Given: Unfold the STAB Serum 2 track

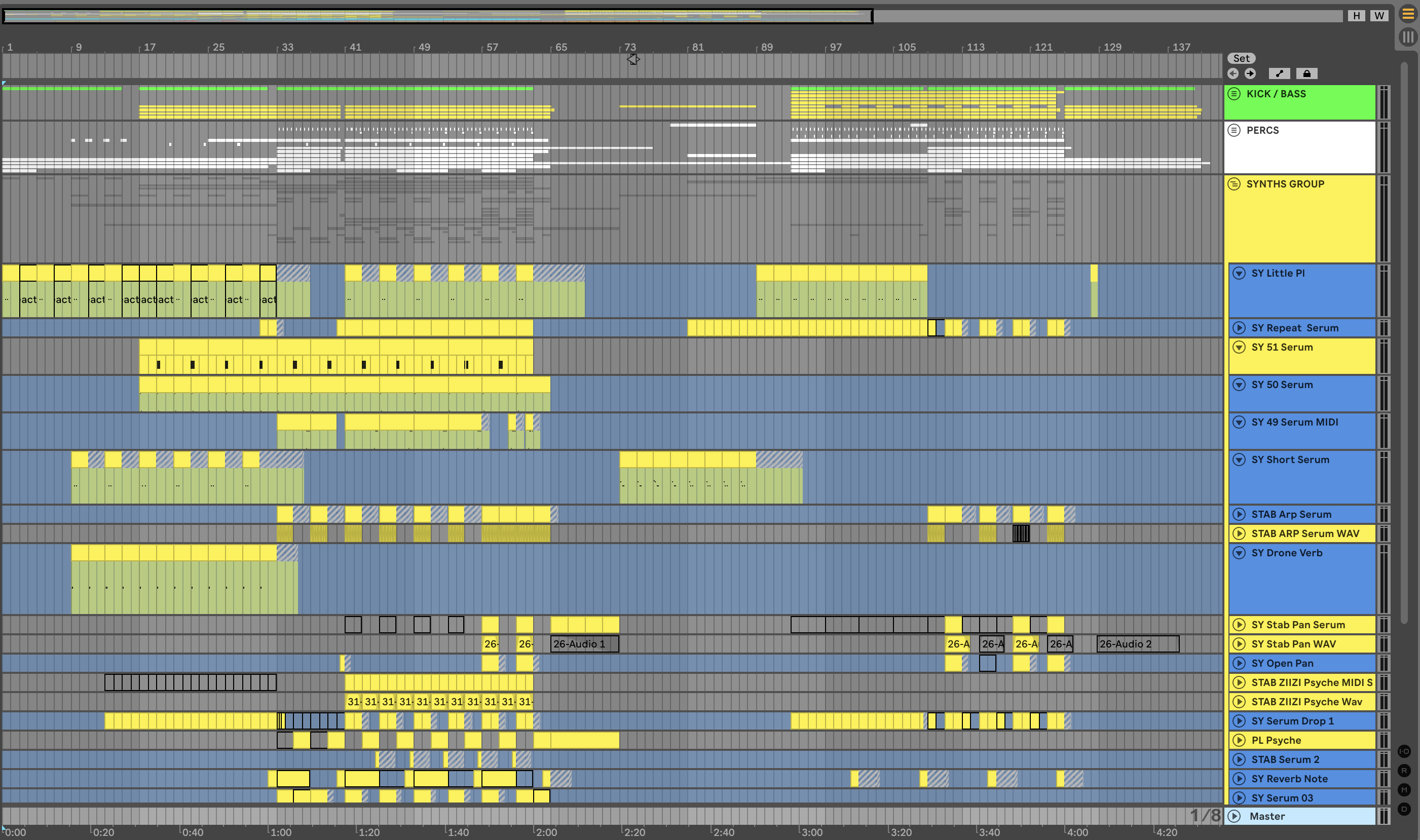Looking at the screenshot, I should coord(1240,759).
